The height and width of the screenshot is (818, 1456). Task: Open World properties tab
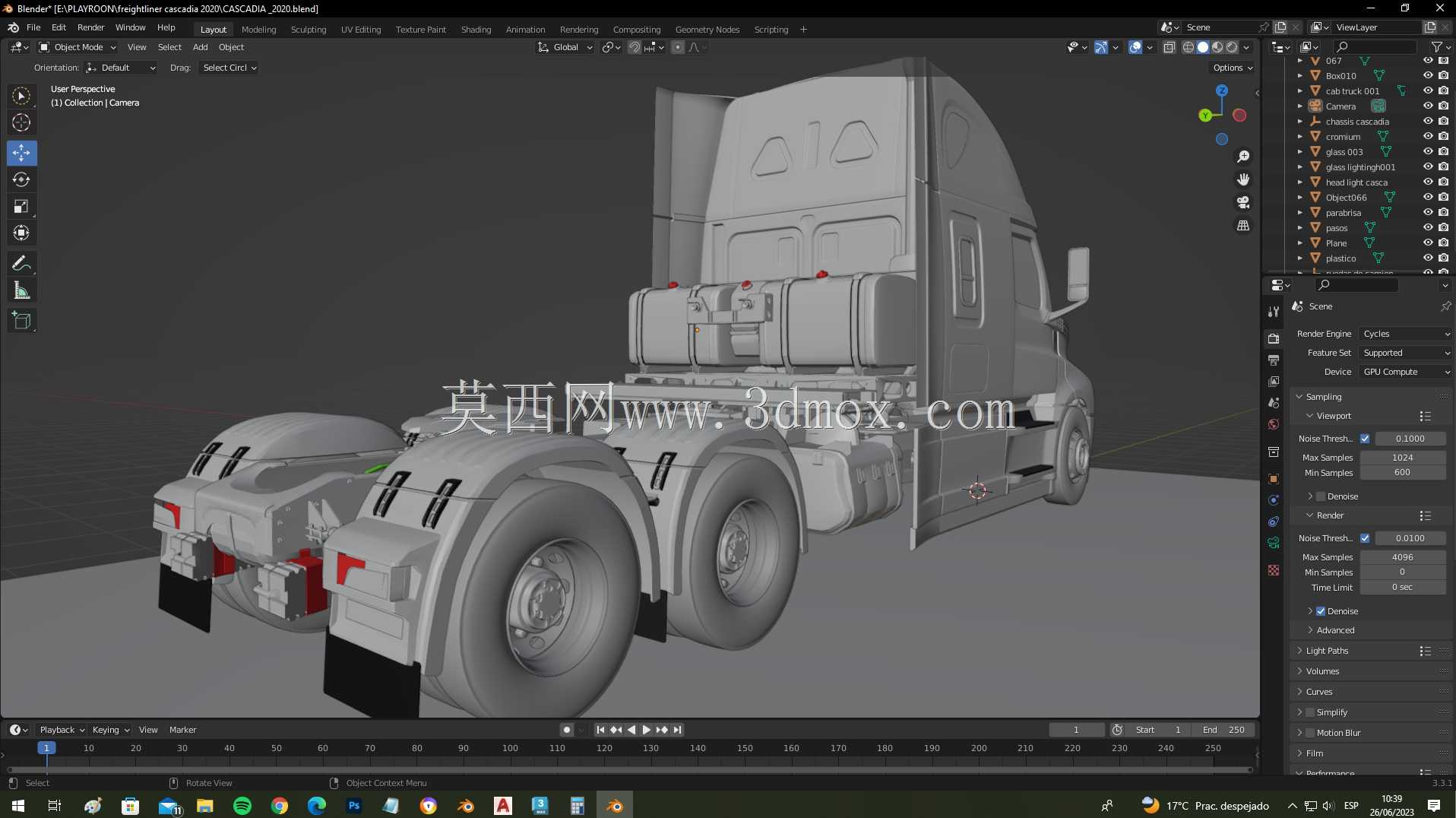pos(1274,424)
